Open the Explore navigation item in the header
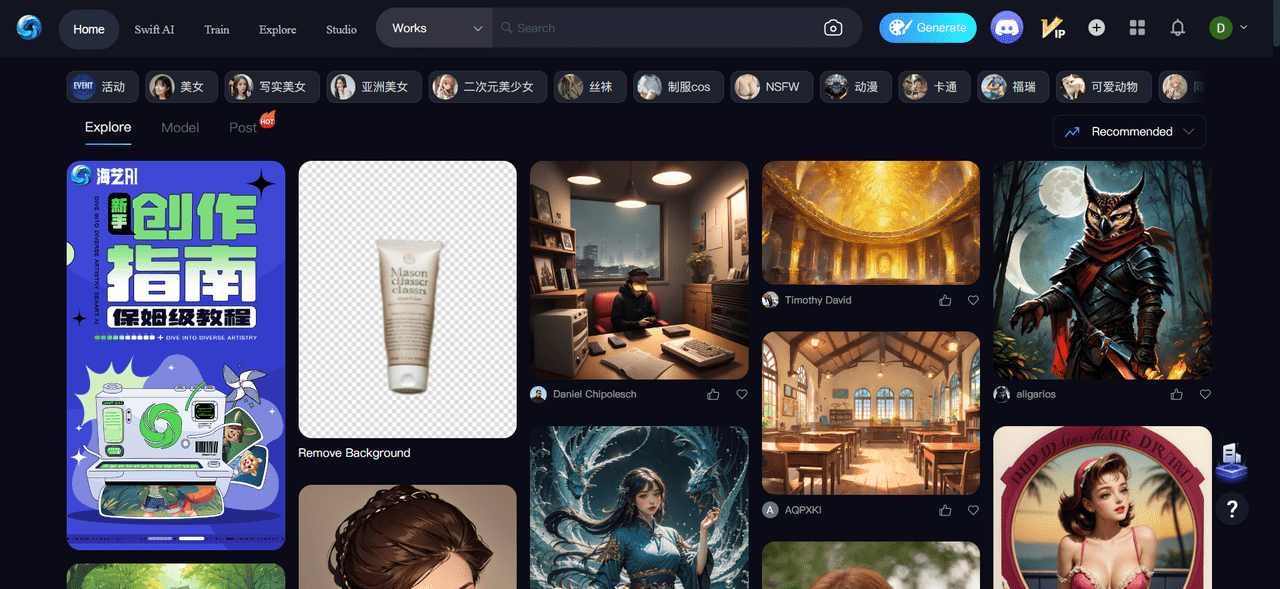 (x=277, y=29)
